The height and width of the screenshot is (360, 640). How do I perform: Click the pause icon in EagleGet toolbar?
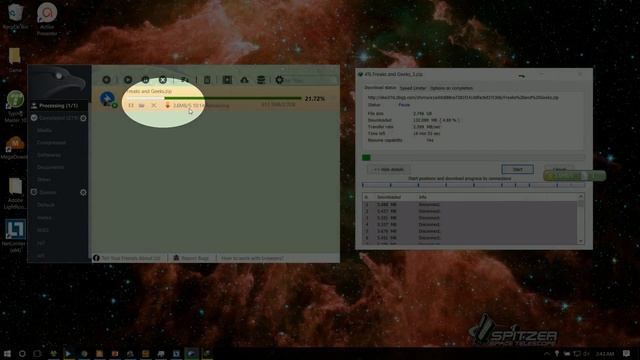point(145,80)
